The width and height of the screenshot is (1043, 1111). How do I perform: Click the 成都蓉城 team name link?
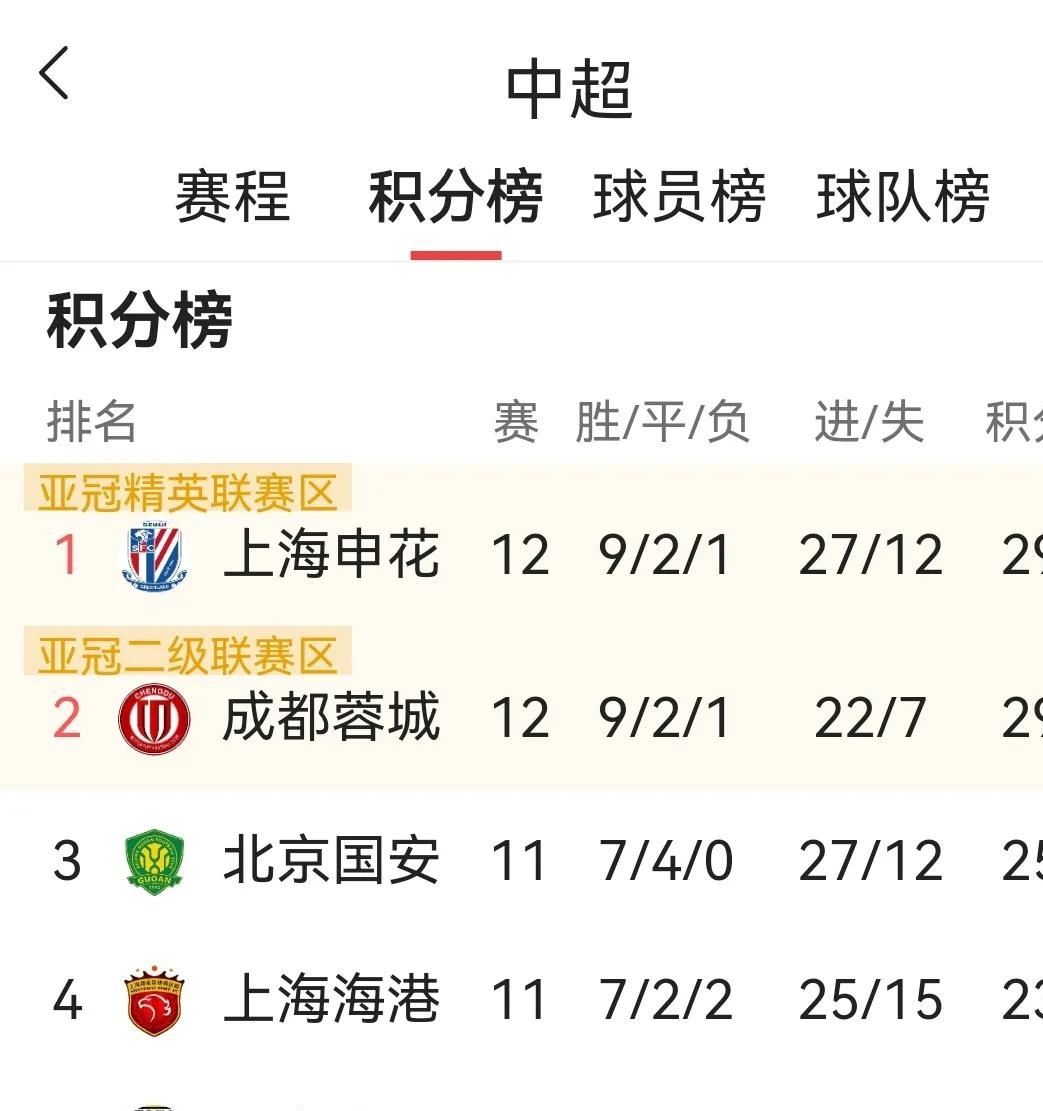coord(332,716)
